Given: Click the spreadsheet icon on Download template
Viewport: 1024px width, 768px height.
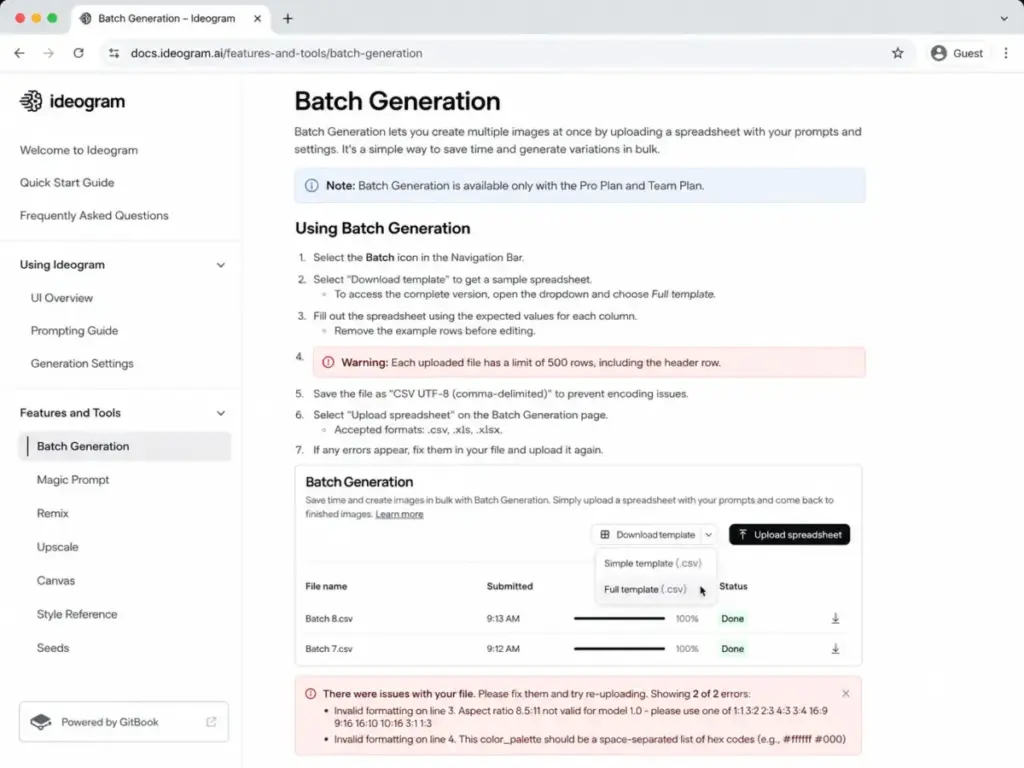Looking at the screenshot, I should click(605, 534).
